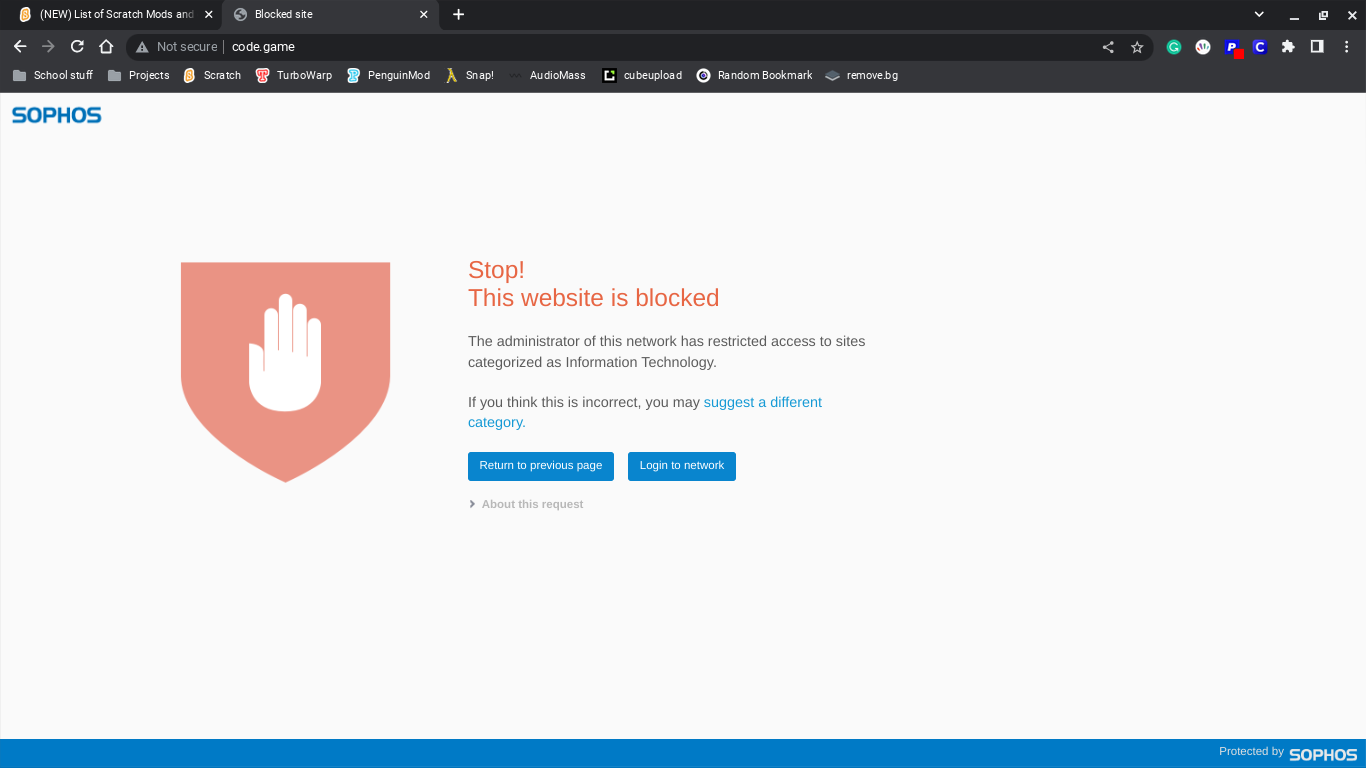Bookmark this page with the star icon
Screen dimensions: 1366x768
click(x=1137, y=47)
